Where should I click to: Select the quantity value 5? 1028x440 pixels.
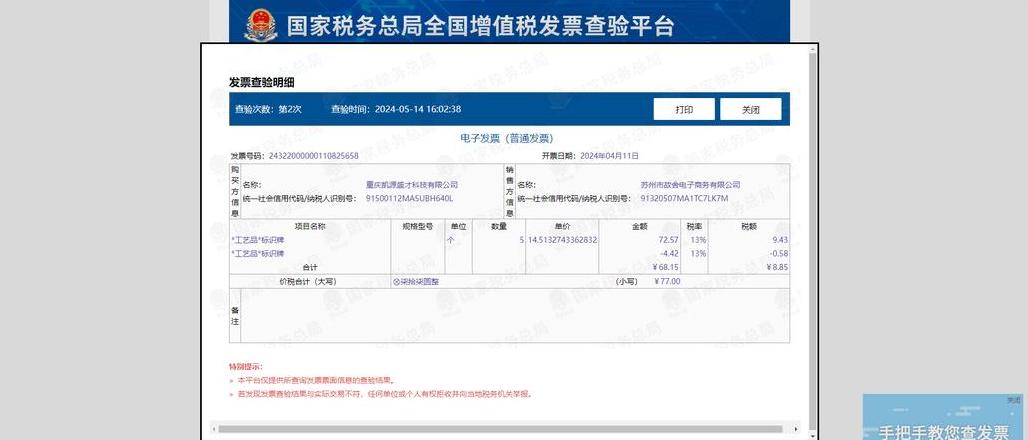[x=522, y=240]
